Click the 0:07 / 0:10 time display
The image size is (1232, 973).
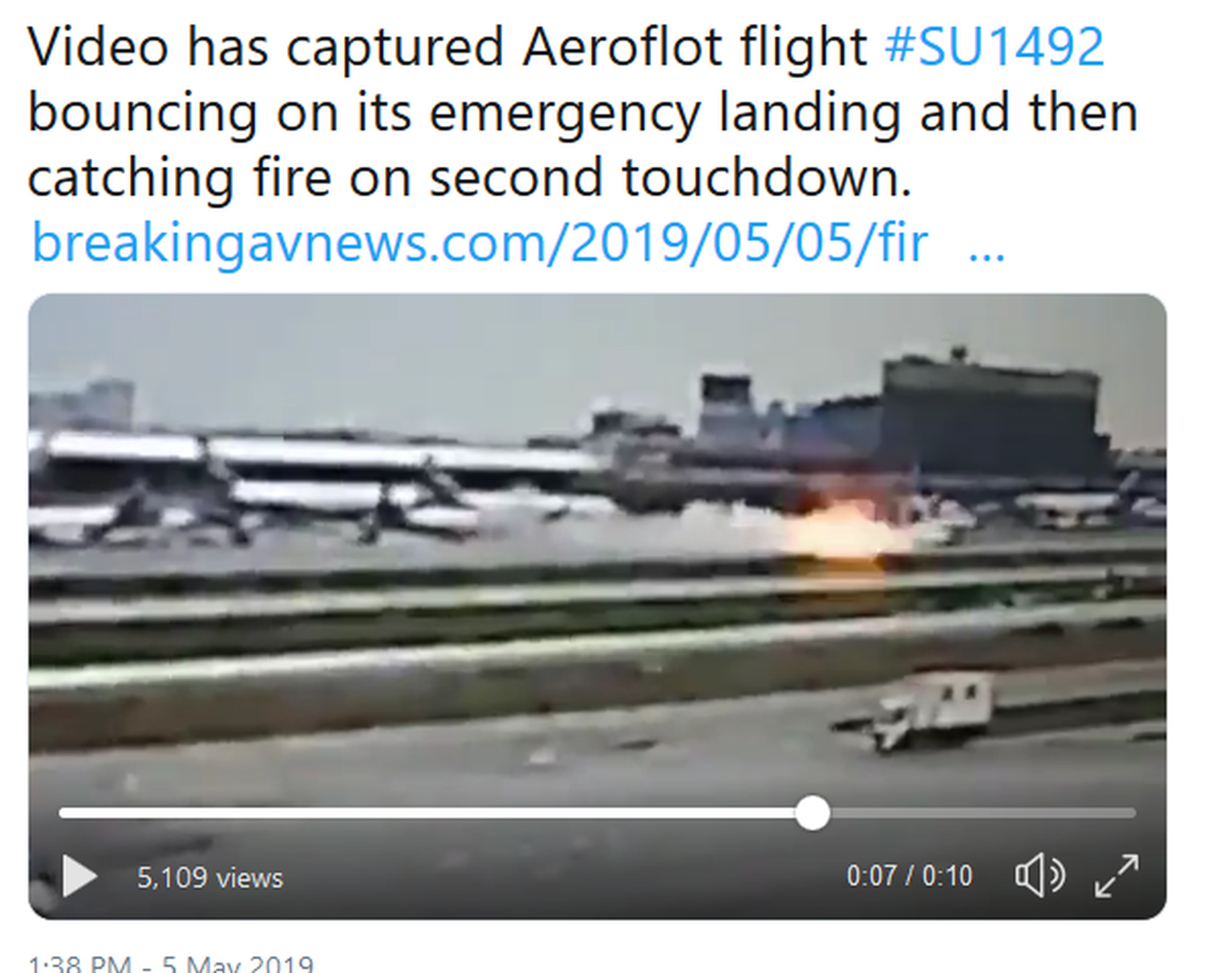(x=910, y=876)
